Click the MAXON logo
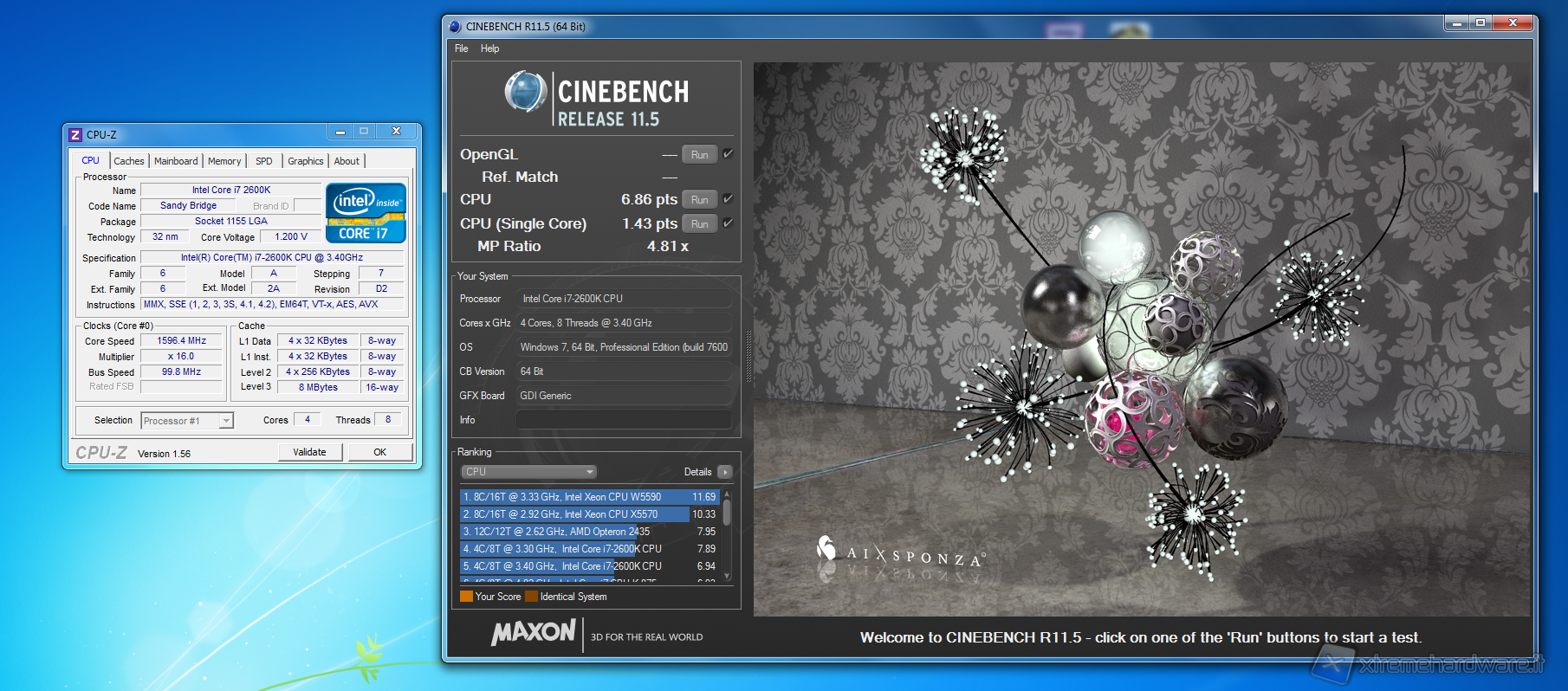 534,633
